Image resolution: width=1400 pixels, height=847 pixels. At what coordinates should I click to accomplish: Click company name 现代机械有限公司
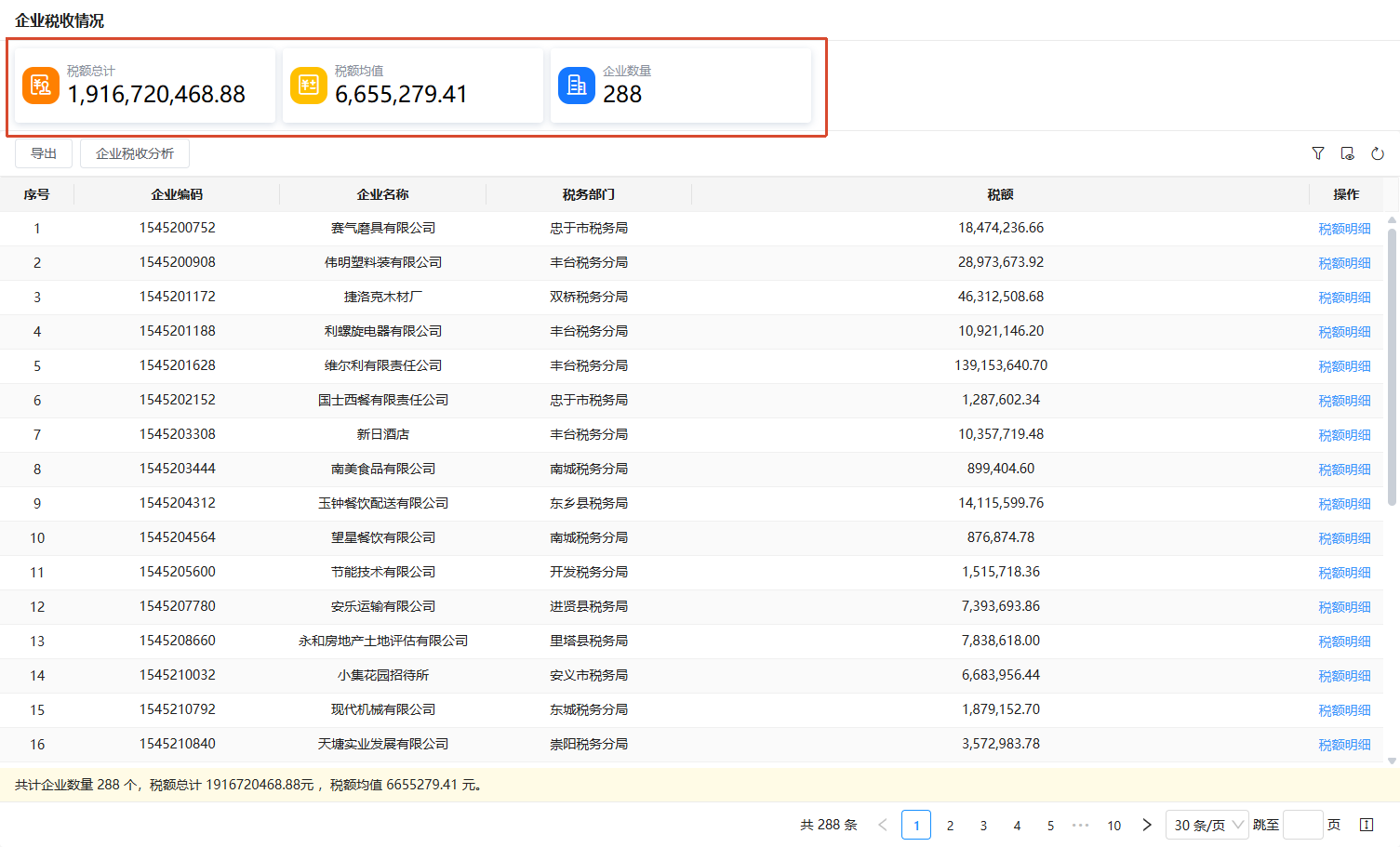point(383,709)
